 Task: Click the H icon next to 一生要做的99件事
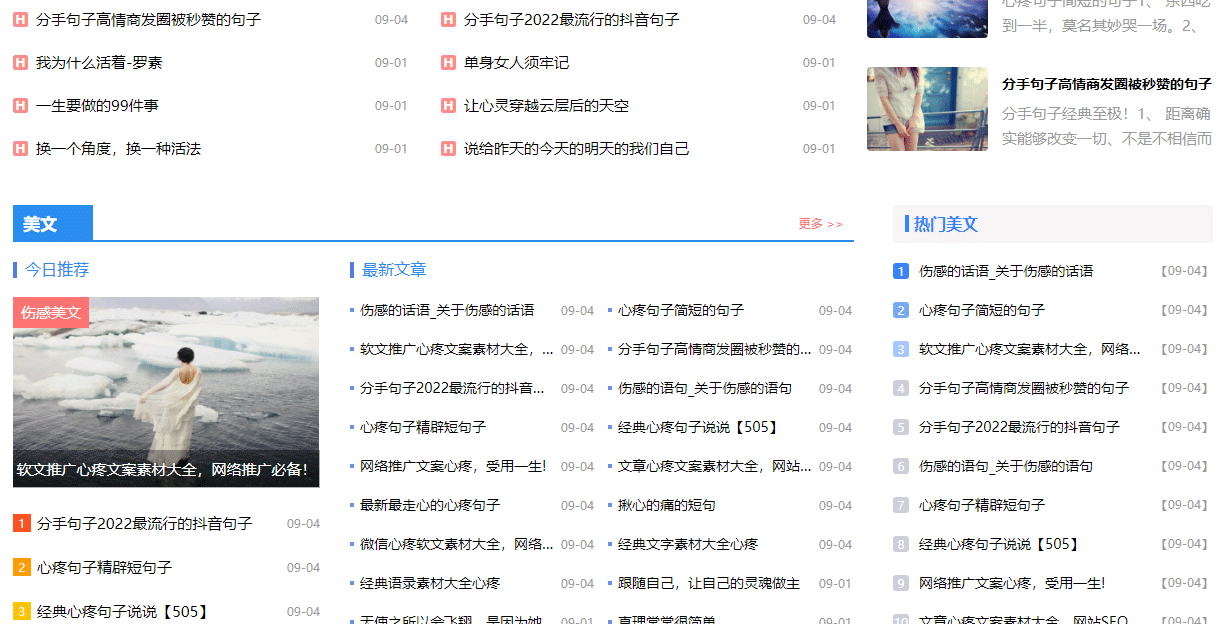pyautogui.click(x=19, y=104)
